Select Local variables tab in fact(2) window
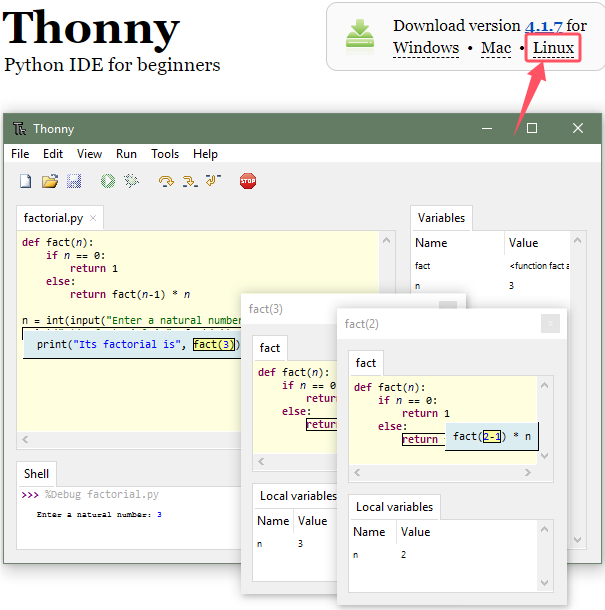 (395, 507)
